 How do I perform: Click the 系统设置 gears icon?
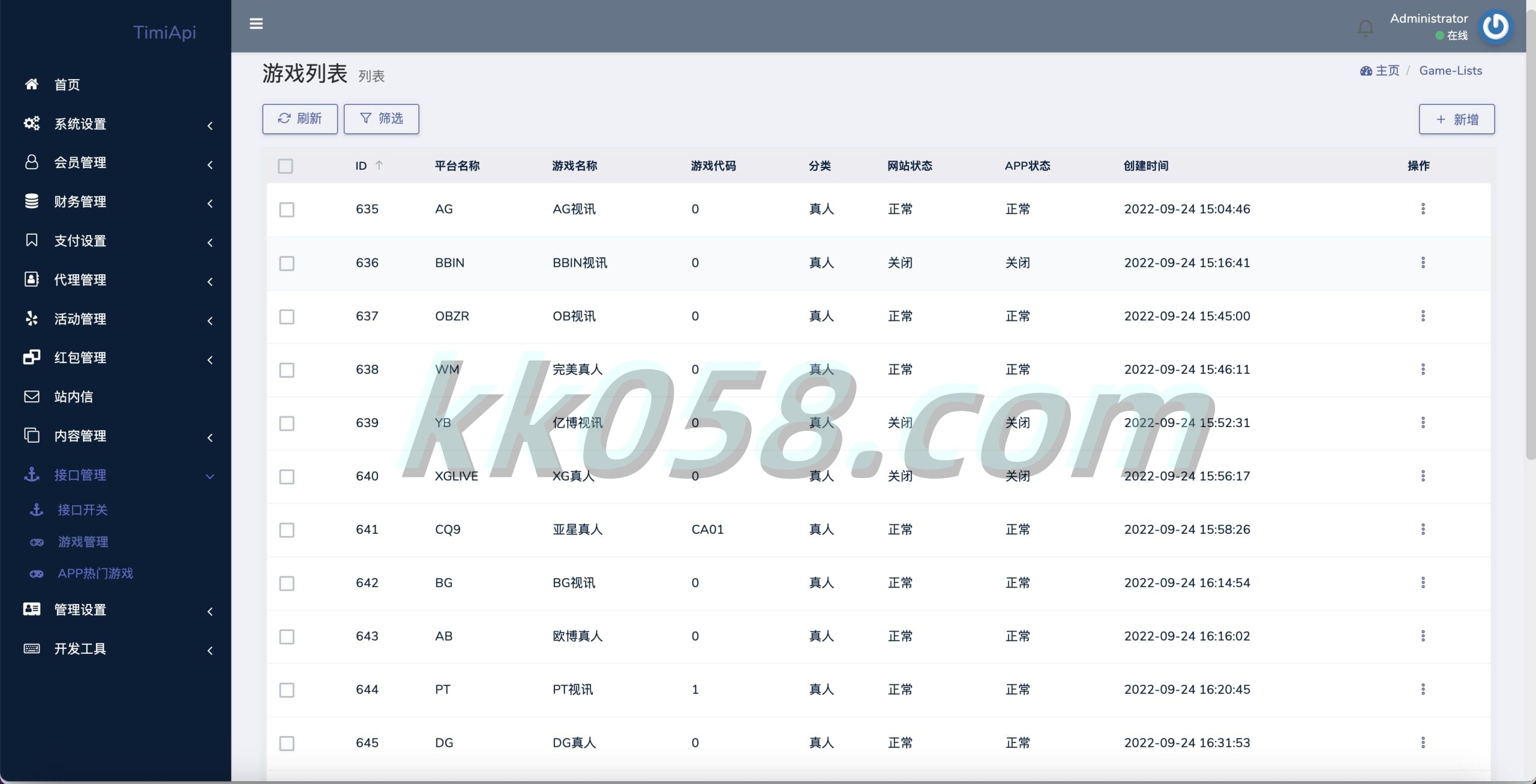click(x=32, y=123)
